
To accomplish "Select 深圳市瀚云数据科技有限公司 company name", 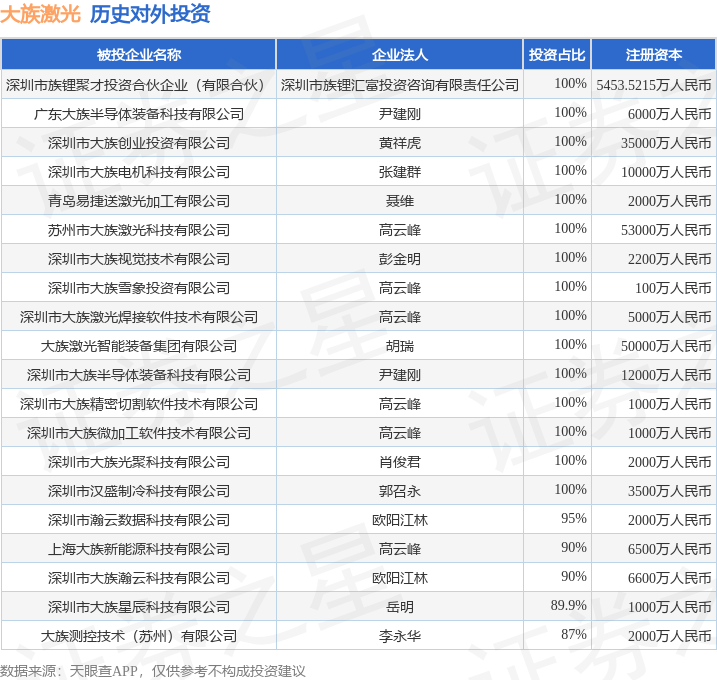I will tap(139, 520).
